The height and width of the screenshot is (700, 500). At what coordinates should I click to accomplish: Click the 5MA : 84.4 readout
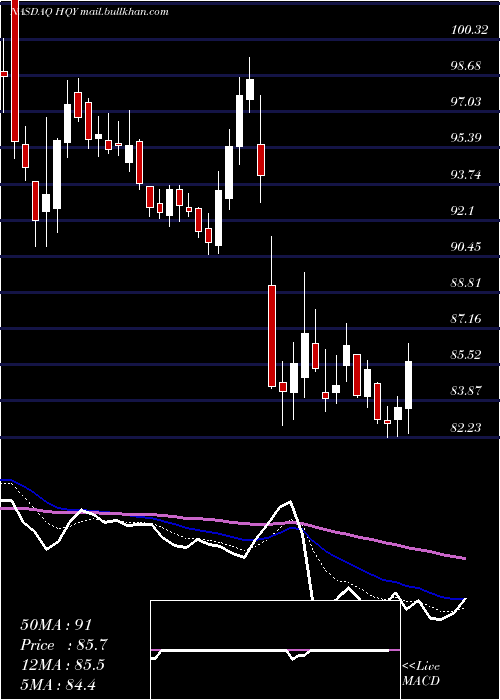coord(58,684)
